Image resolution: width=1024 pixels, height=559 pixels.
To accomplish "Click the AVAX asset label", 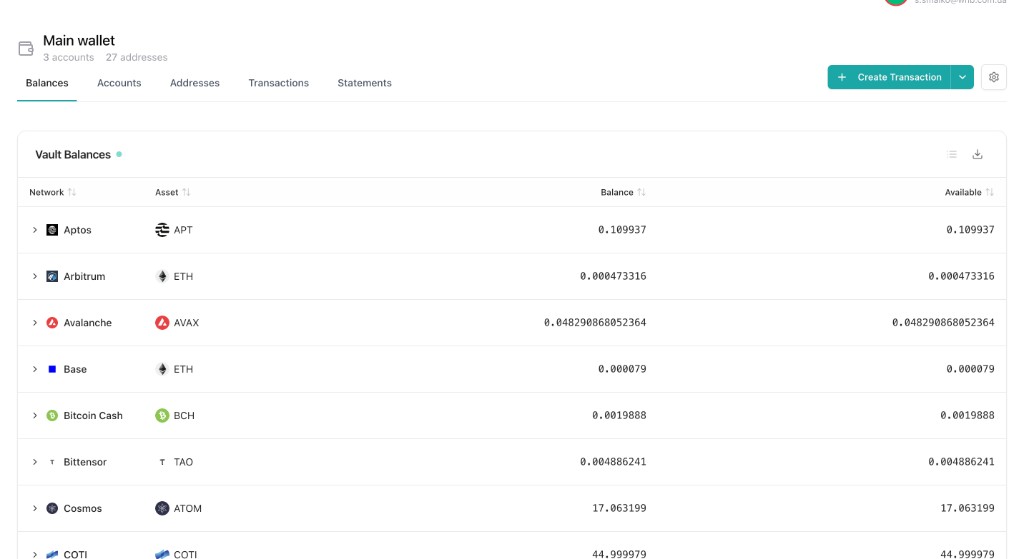I will (x=186, y=323).
